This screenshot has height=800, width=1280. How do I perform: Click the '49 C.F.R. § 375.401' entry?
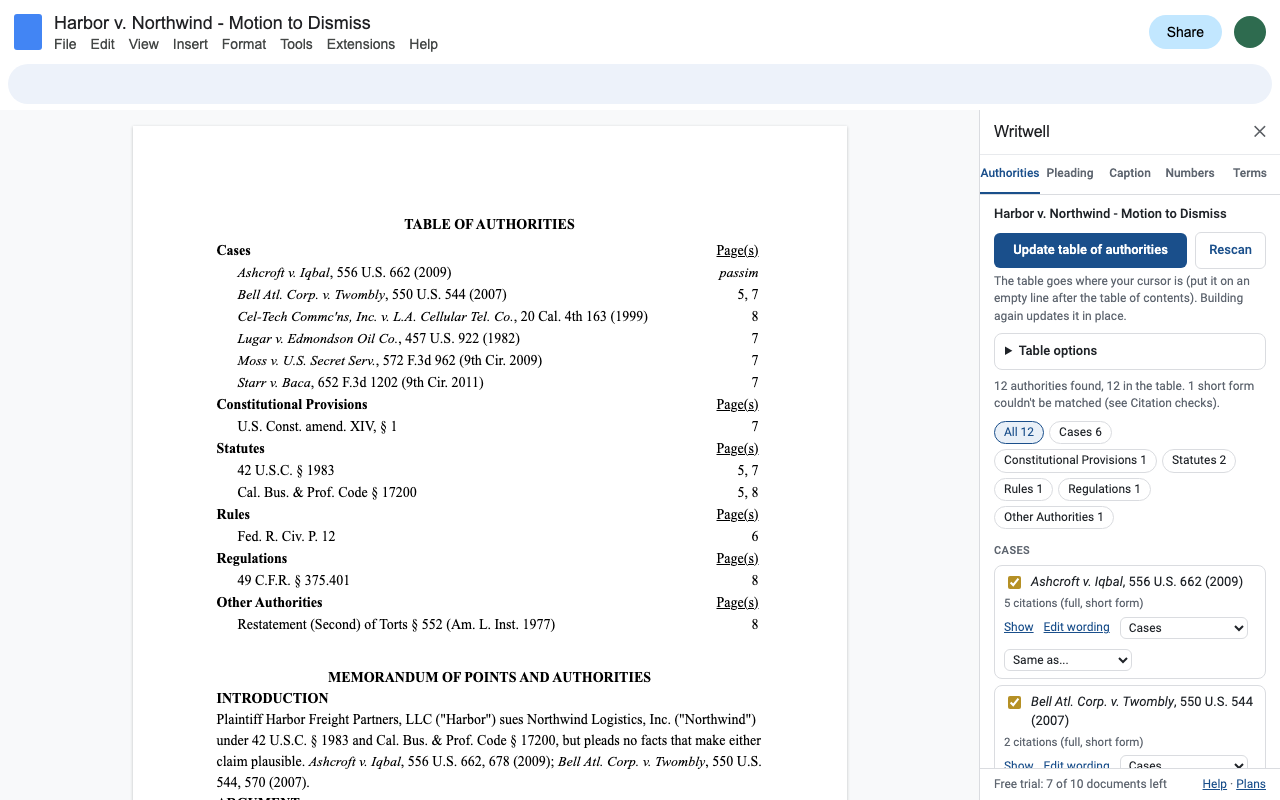tap(293, 580)
